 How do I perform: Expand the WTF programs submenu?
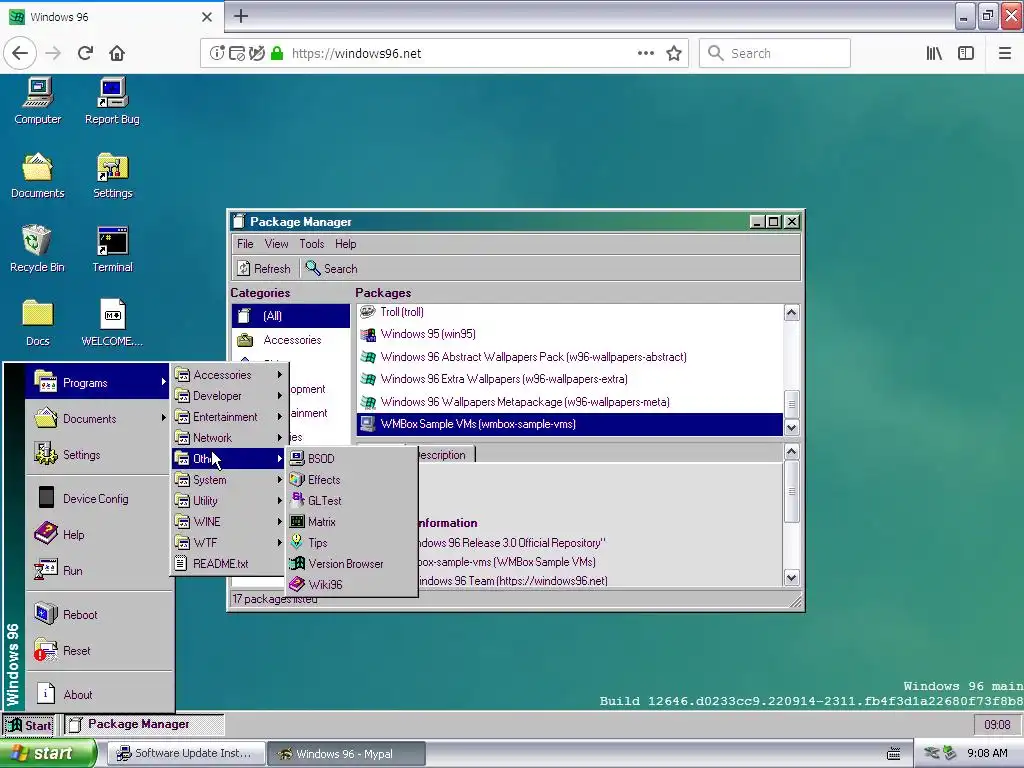click(x=229, y=542)
